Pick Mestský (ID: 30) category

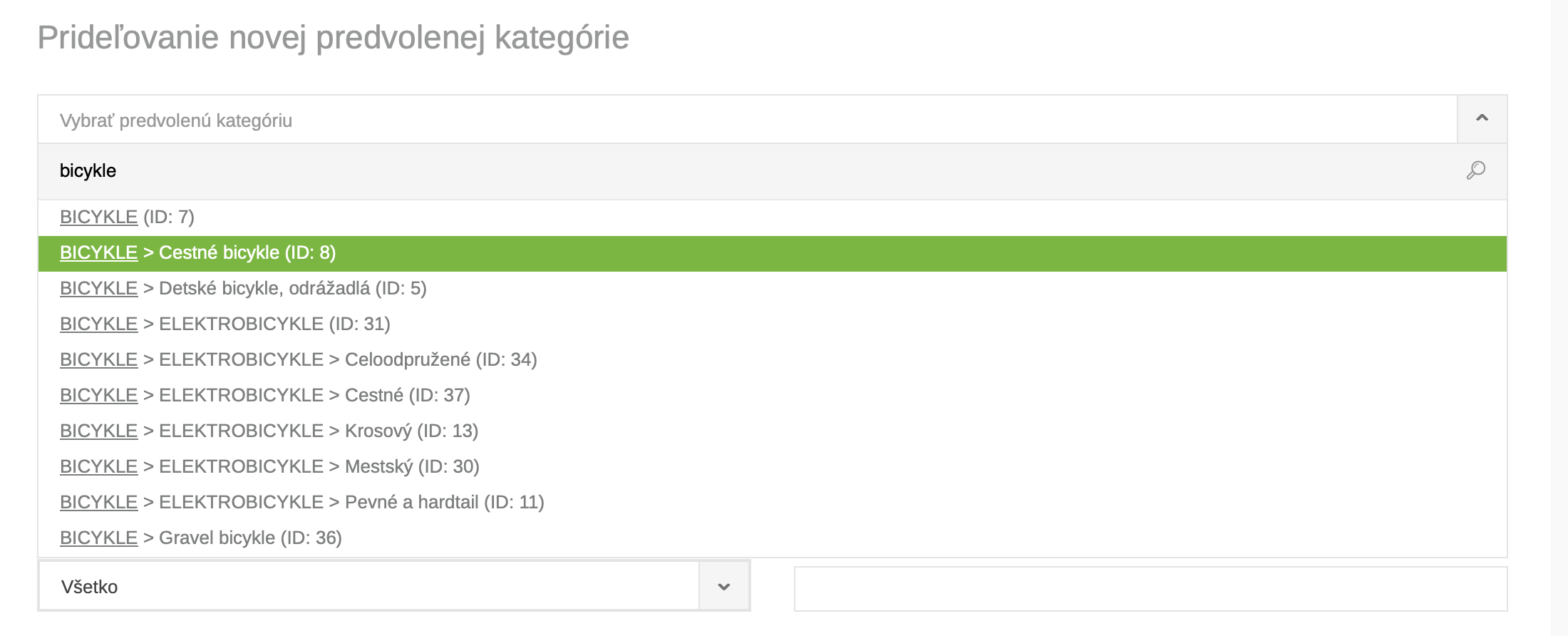773,467
